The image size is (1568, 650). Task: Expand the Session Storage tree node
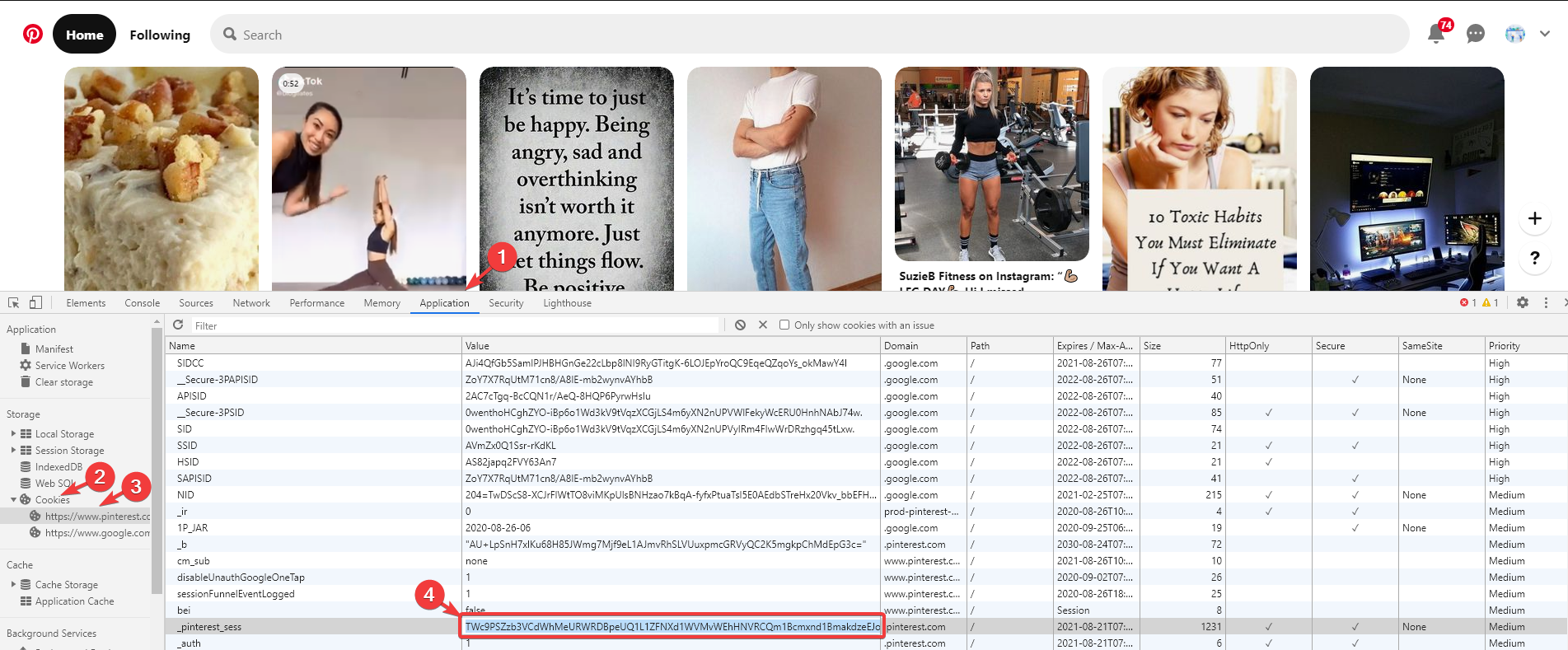pos(13,450)
